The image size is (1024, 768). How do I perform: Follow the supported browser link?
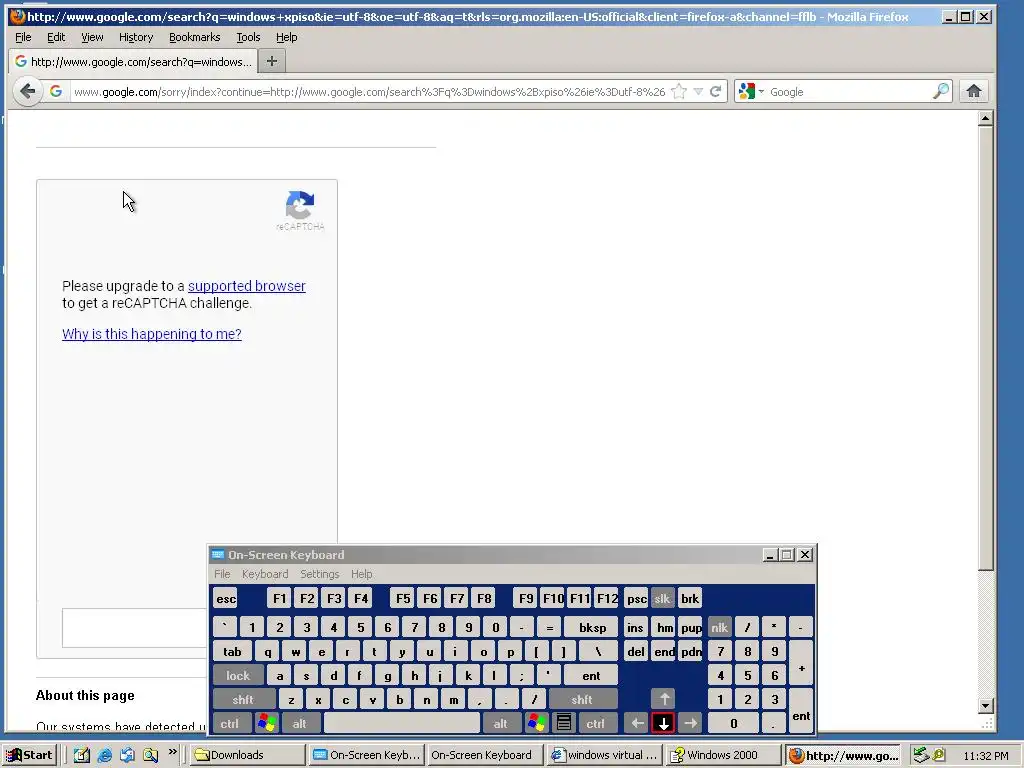(247, 286)
